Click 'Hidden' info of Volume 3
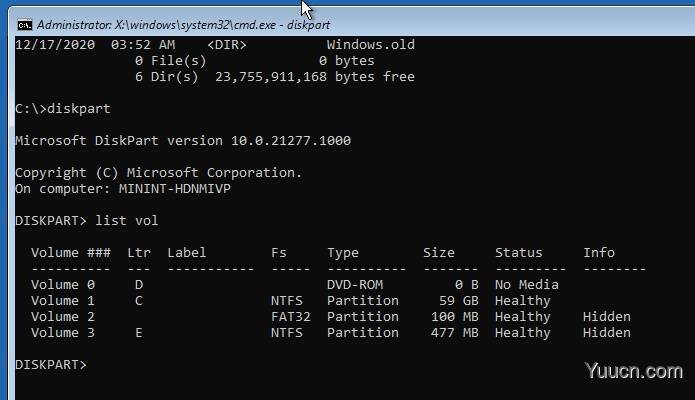Screen dimensions: 695x400 (x=607, y=332)
